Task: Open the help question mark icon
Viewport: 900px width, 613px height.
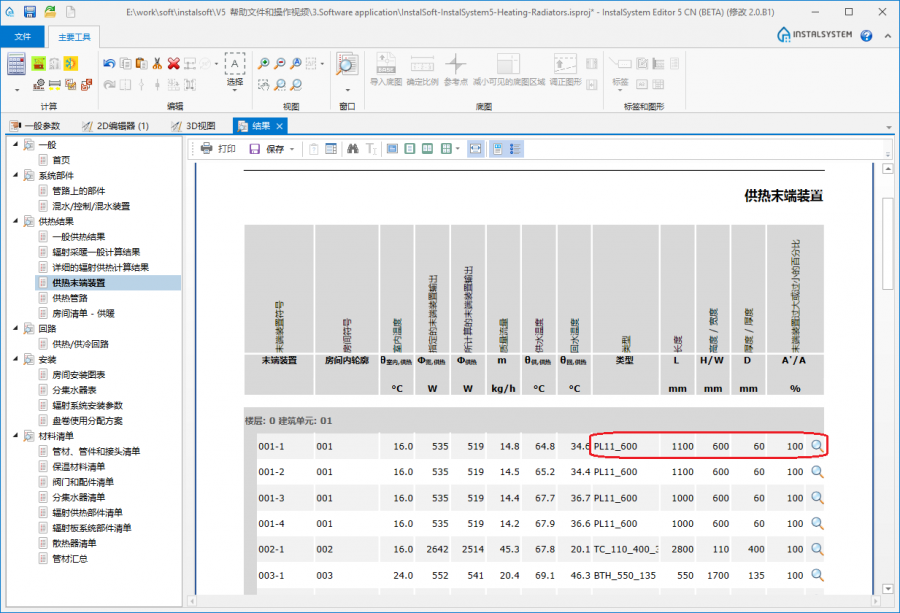Action: (x=866, y=36)
